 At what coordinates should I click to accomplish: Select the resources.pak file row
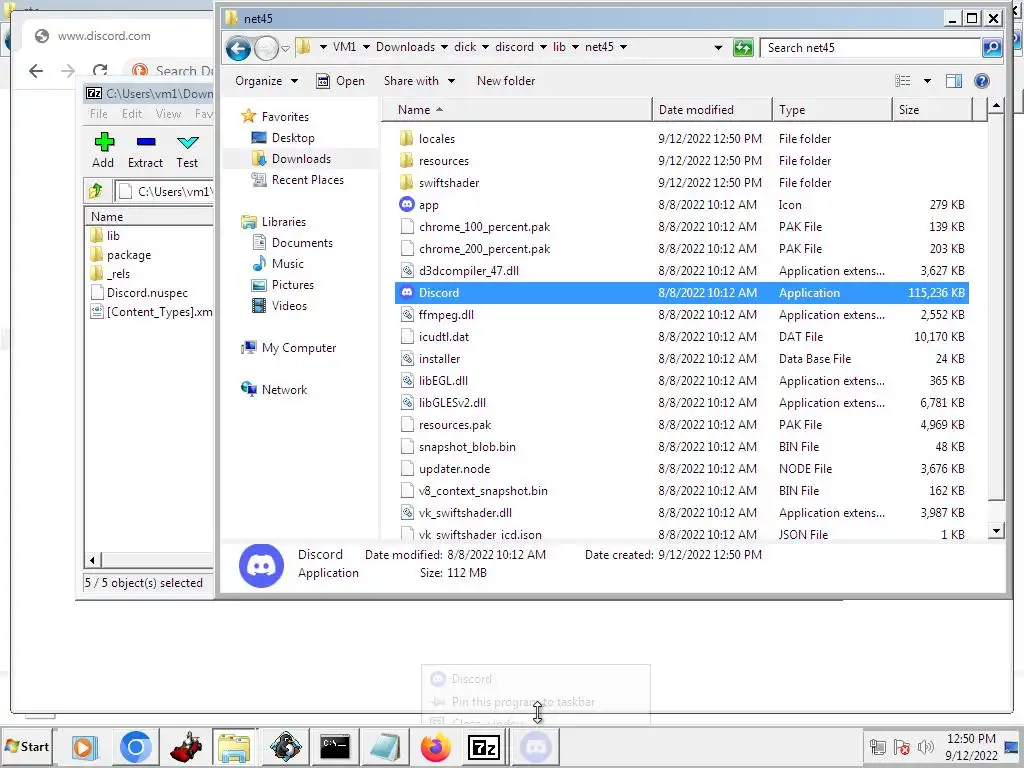pos(681,425)
